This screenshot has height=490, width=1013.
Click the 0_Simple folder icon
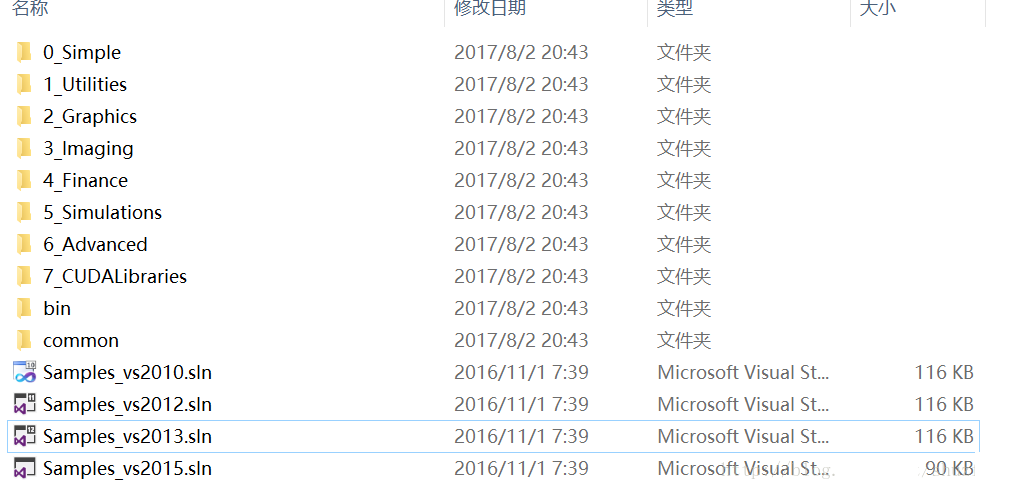coord(25,53)
